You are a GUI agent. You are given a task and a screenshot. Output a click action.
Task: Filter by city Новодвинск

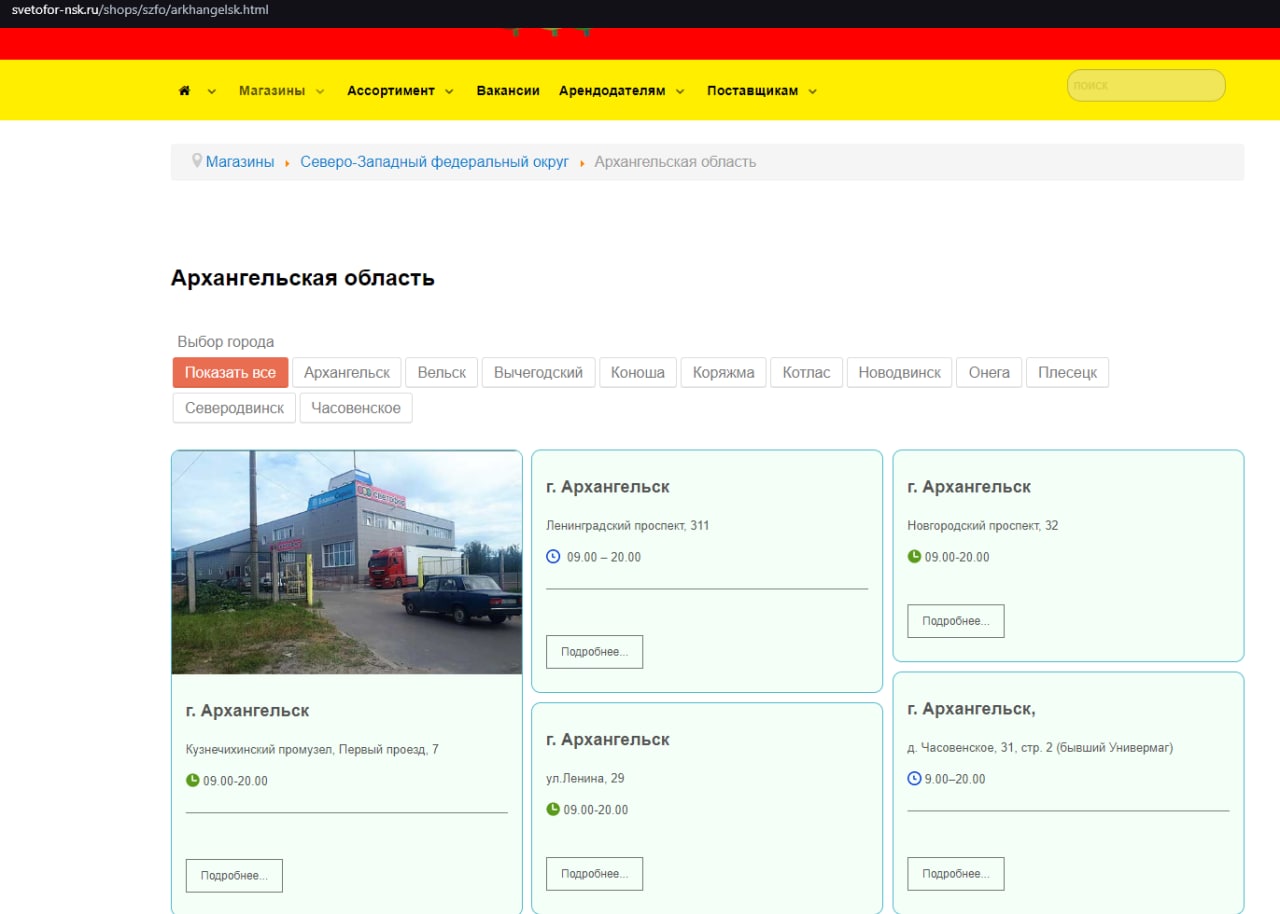pyautogui.click(x=900, y=373)
